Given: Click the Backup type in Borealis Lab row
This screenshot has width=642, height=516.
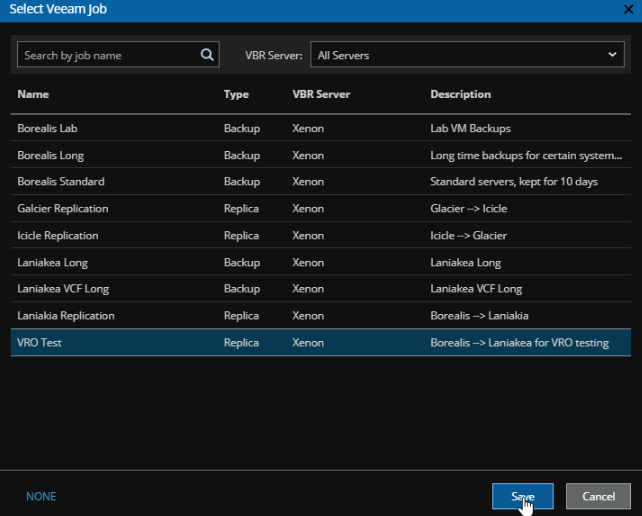Looking at the screenshot, I should click(242, 129).
